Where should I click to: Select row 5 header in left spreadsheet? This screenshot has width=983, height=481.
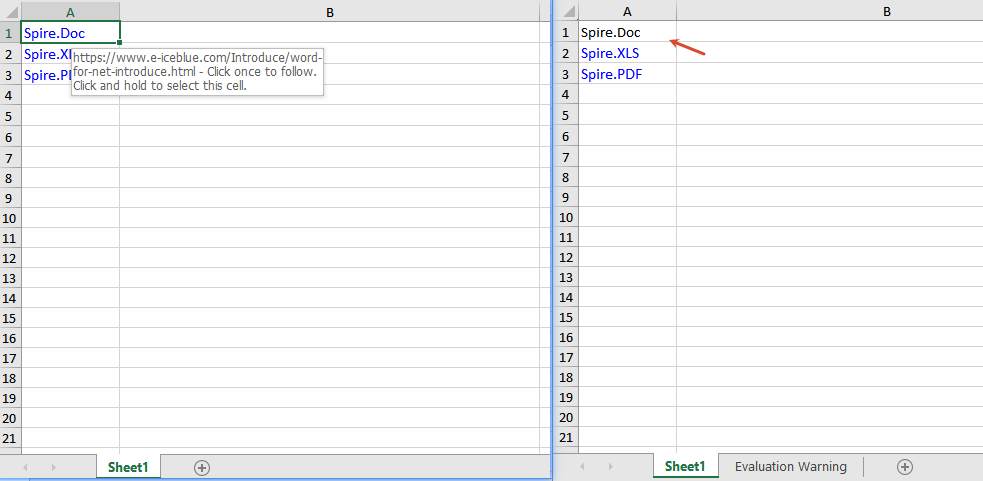click(x=10, y=116)
